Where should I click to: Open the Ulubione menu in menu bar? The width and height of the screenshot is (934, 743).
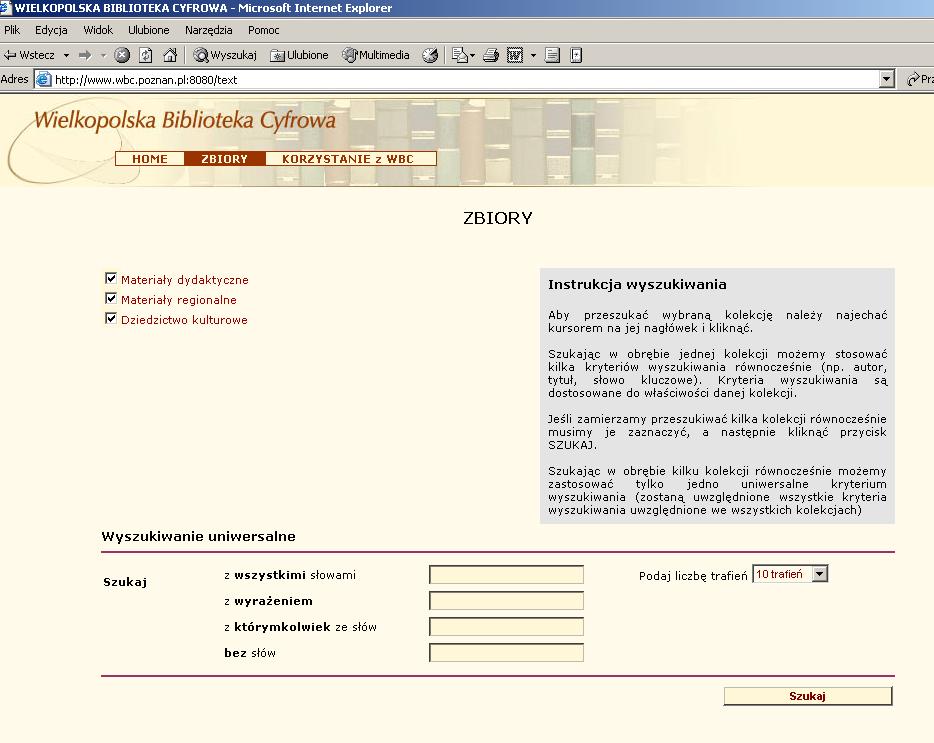click(x=149, y=30)
